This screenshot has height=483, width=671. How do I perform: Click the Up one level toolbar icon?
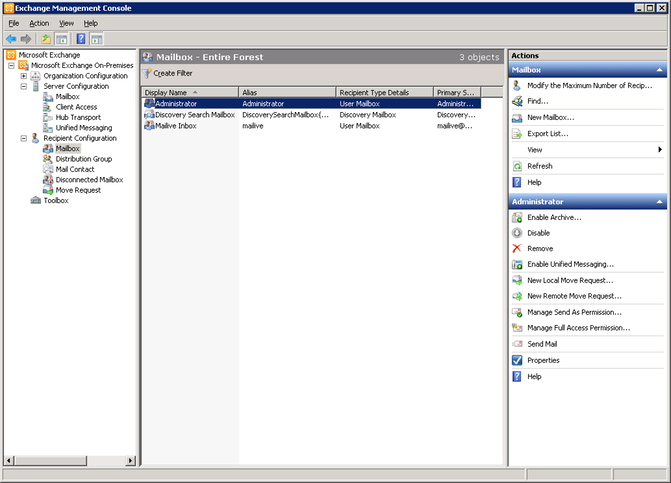click(x=45, y=39)
